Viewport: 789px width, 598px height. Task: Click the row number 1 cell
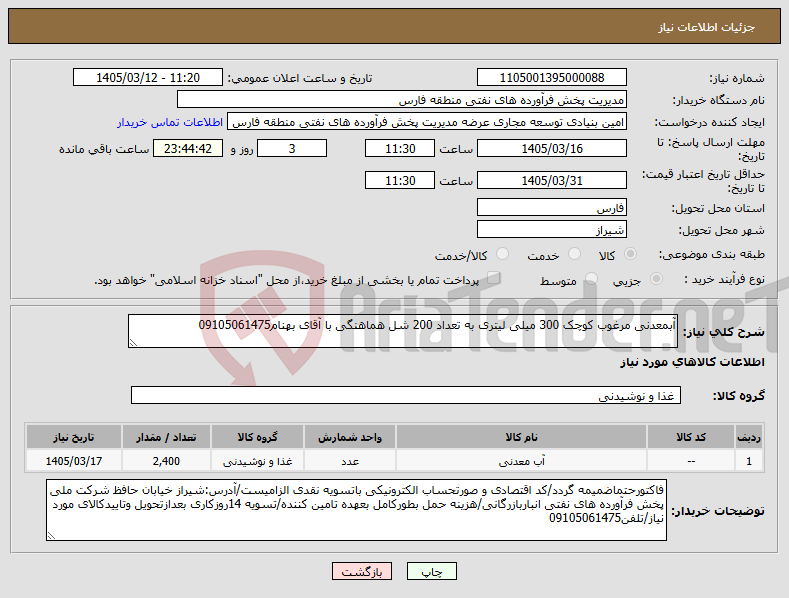(749, 461)
